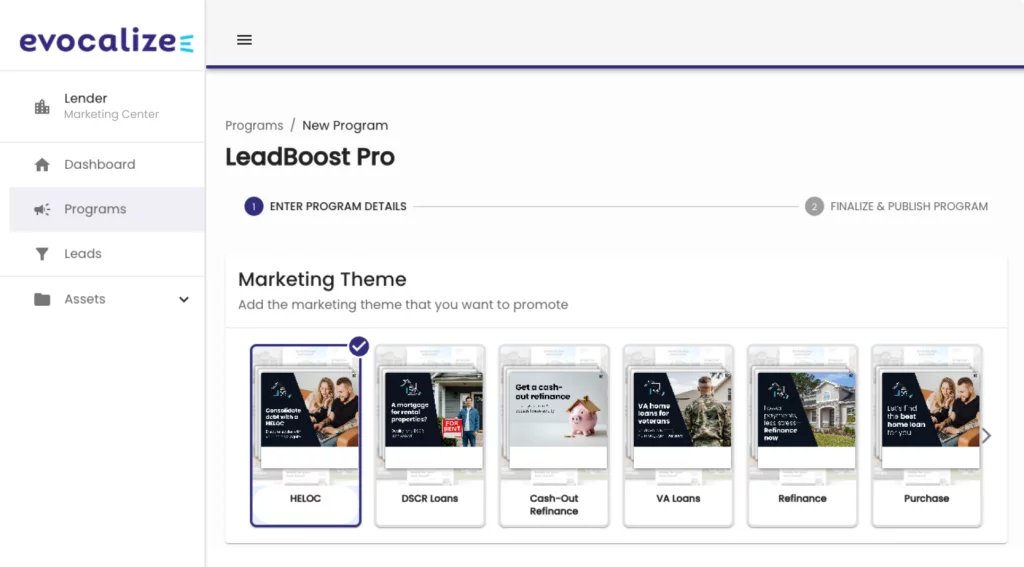Open Lender Marketing Center
The height and width of the screenshot is (567, 1024).
[x=103, y=106]
